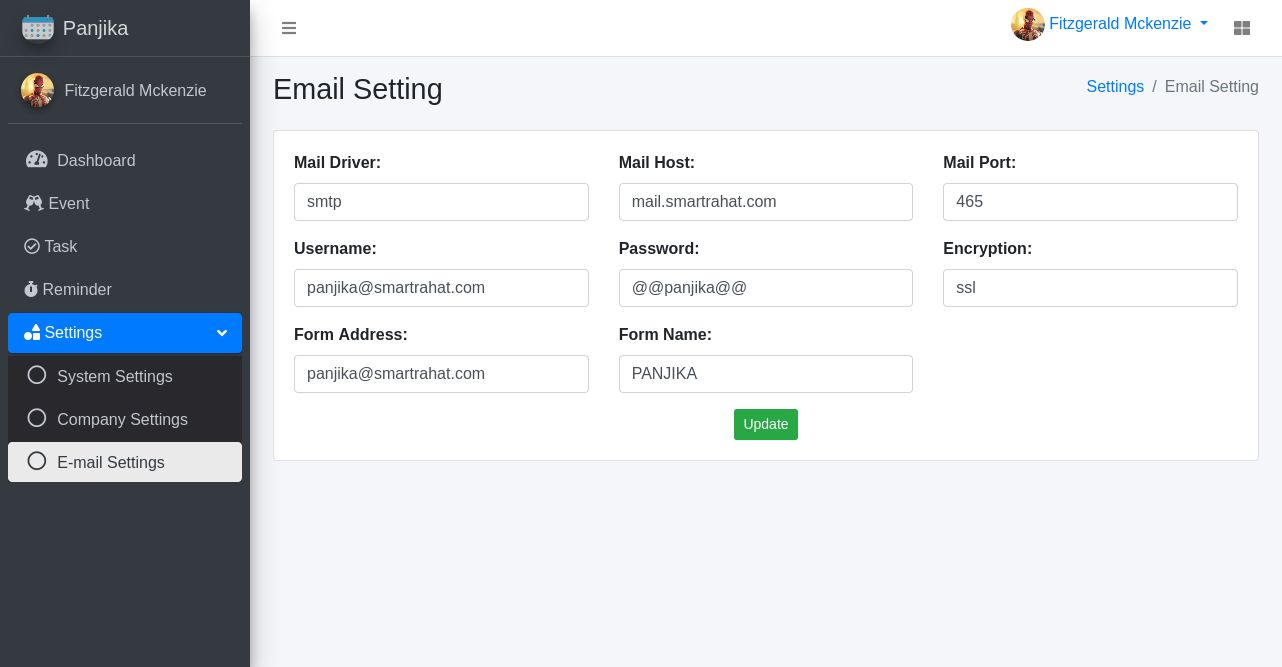
Task: Click the sidebar user avatar picture
Action: 38,90
